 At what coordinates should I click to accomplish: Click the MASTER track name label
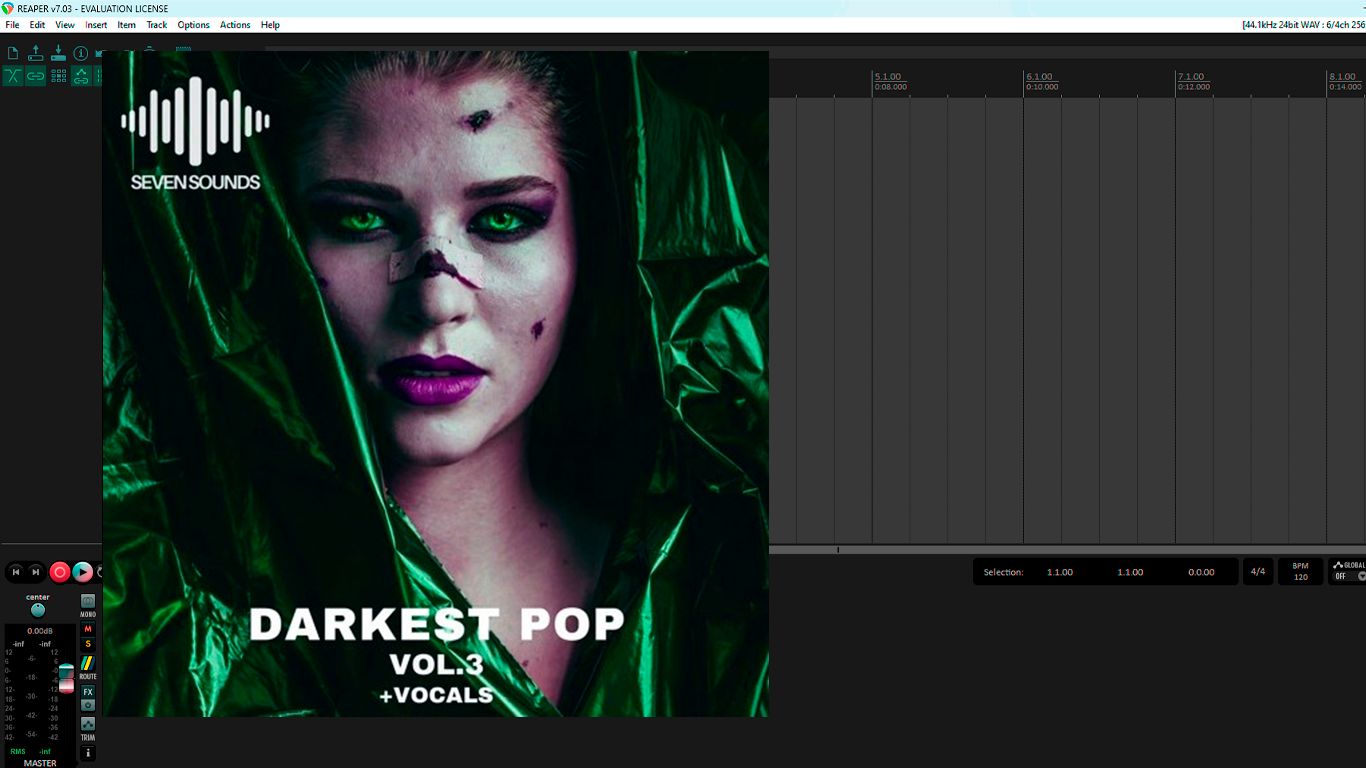pyautogui.click(x=40, y=763)
